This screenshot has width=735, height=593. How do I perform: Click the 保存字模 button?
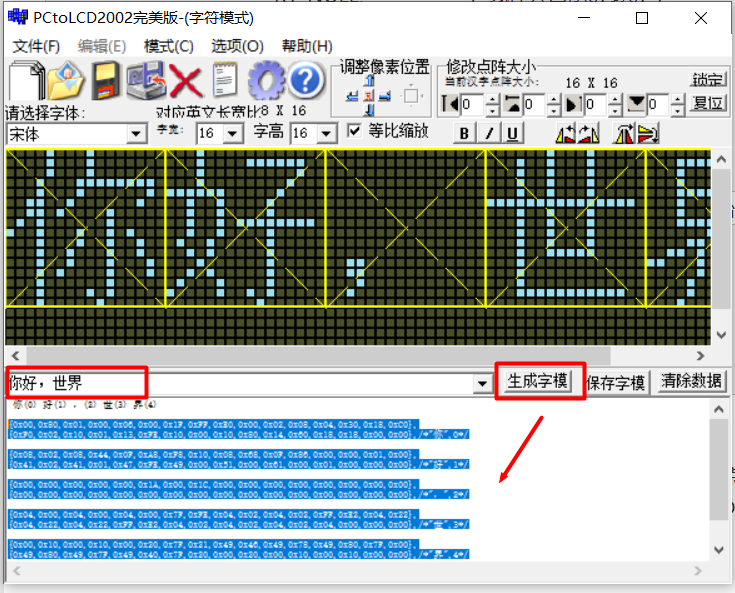click(615, 383)
